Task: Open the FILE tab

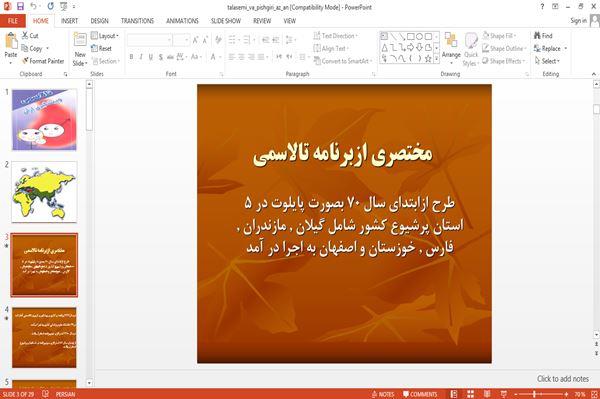Action: [13, 21]
